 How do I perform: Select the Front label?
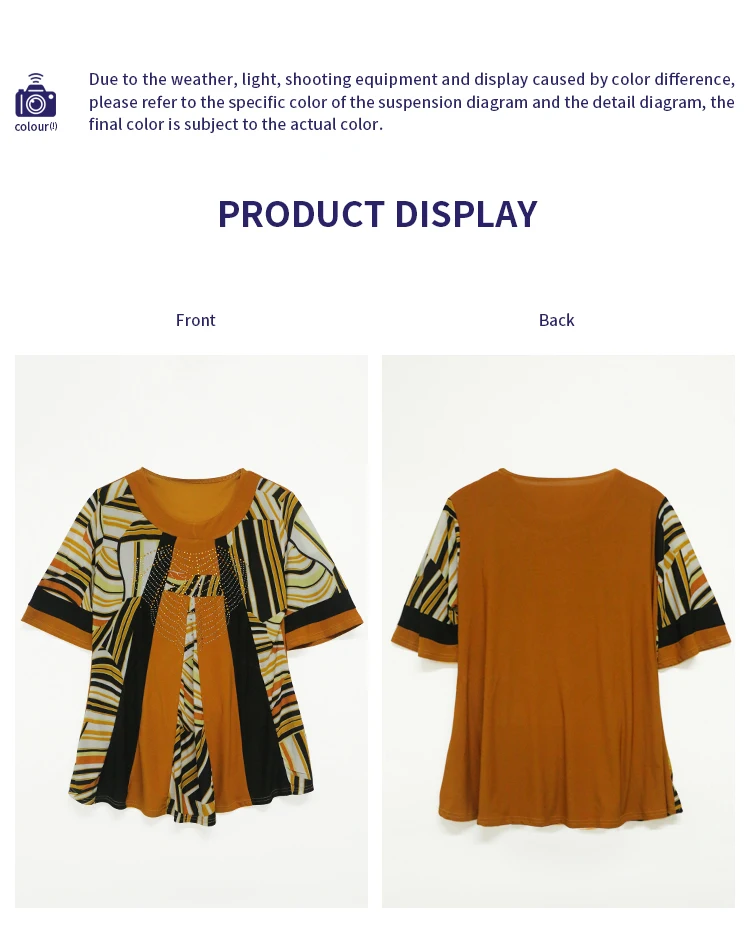click(195, 320)
